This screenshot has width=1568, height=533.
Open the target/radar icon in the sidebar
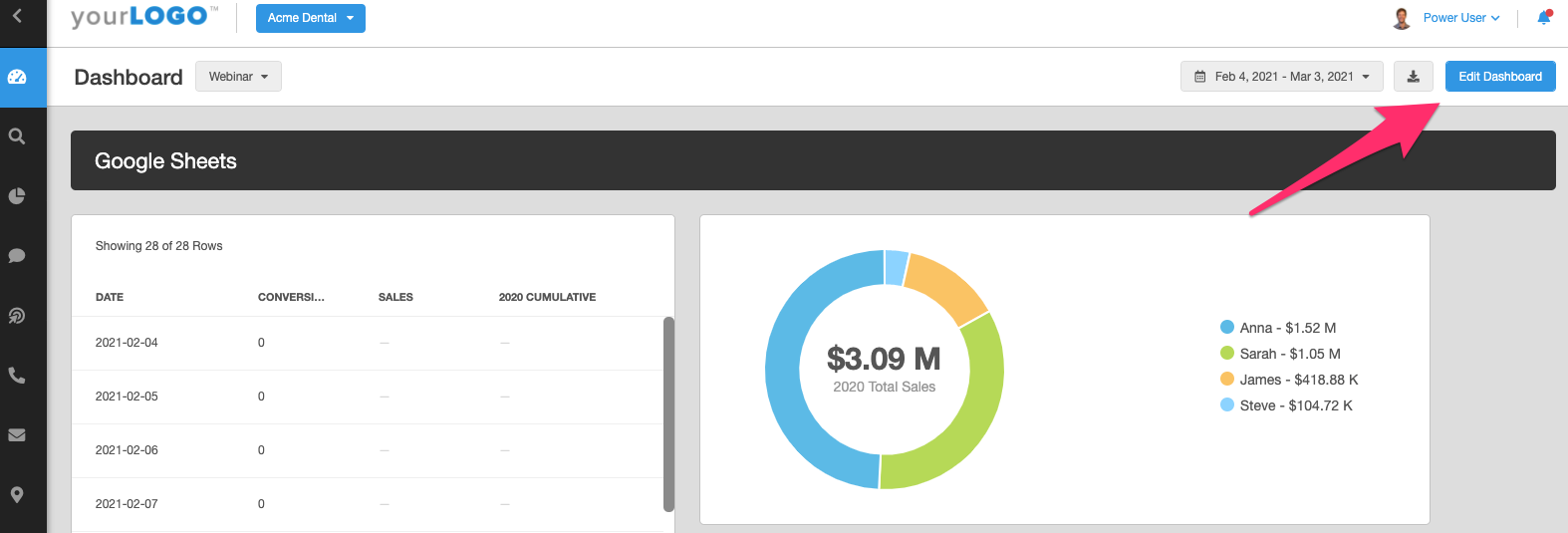(x=17, y=316)
